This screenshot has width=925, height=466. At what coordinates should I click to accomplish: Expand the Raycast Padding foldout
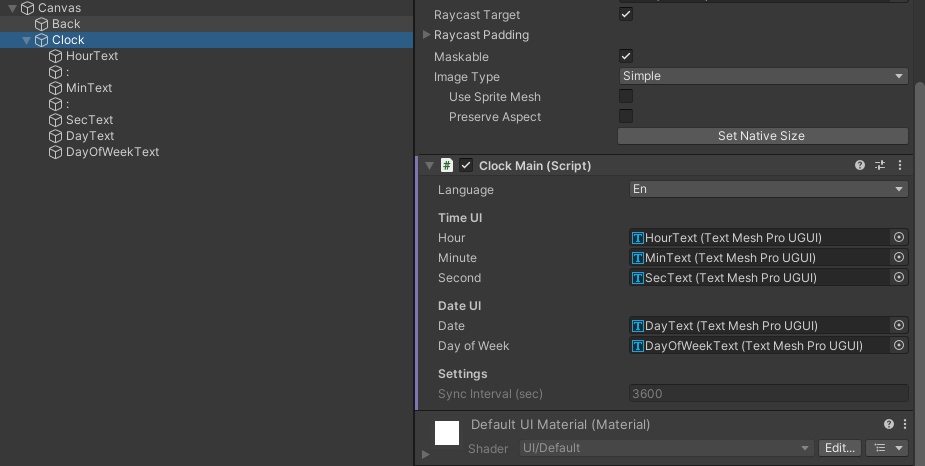pyautogui.click(x=428, y=35)
